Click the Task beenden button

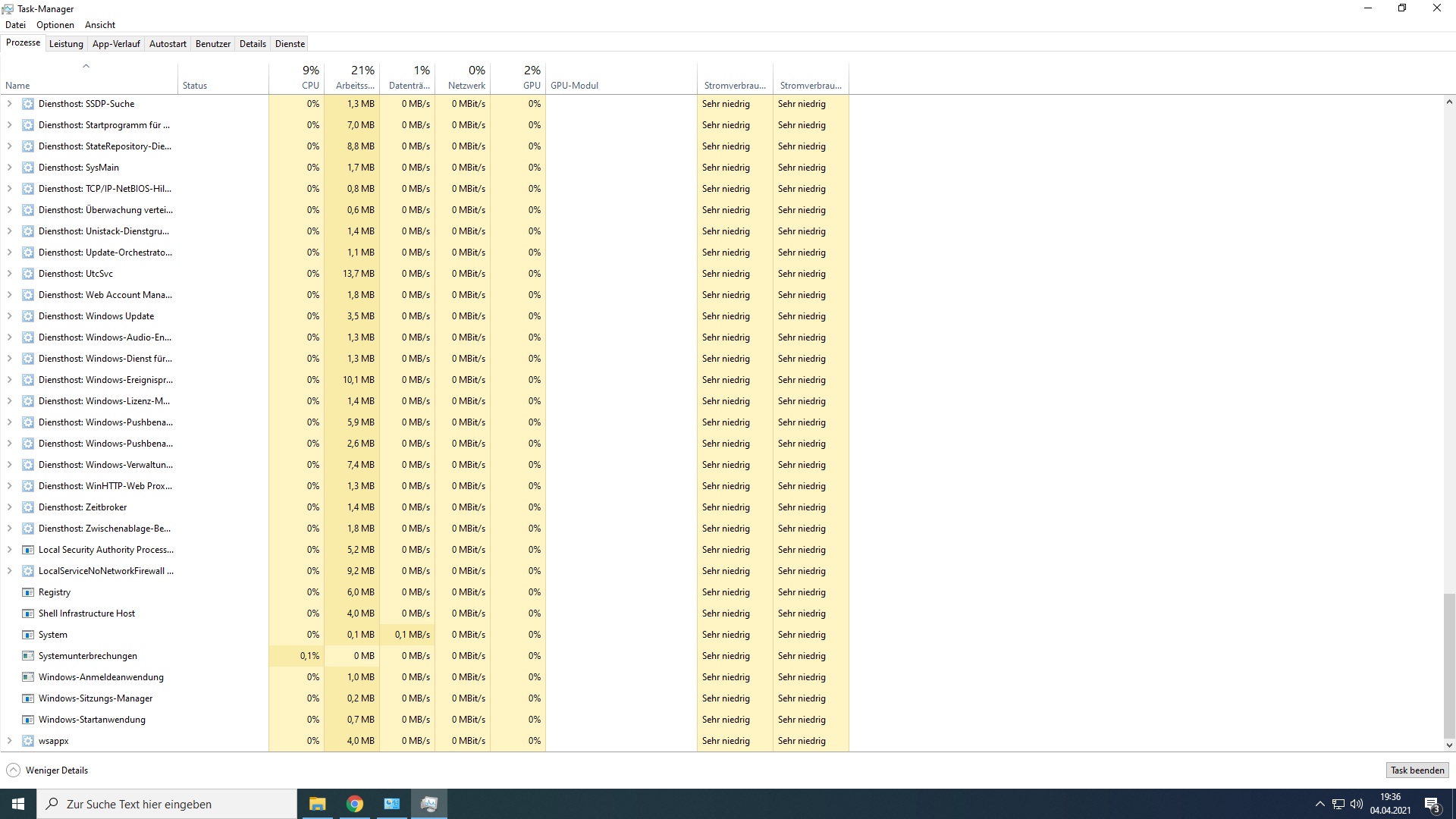[1417, 770]
